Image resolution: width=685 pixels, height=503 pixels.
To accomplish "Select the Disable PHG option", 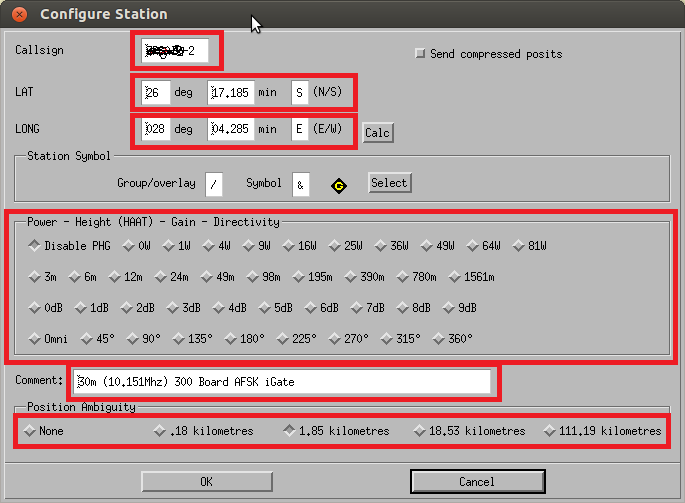I will [69, 246].
